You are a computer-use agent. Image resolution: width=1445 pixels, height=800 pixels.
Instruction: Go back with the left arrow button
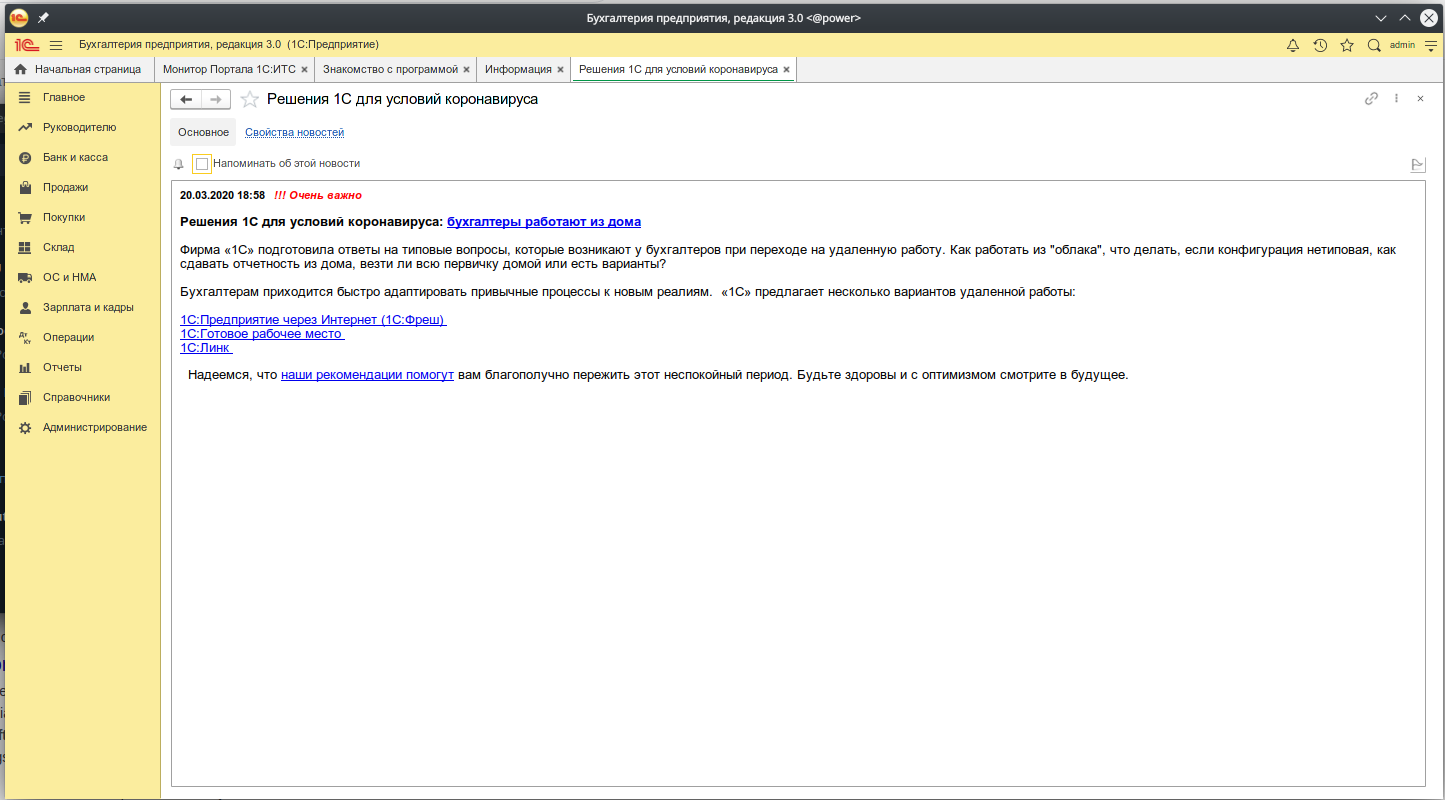(186, 99)
